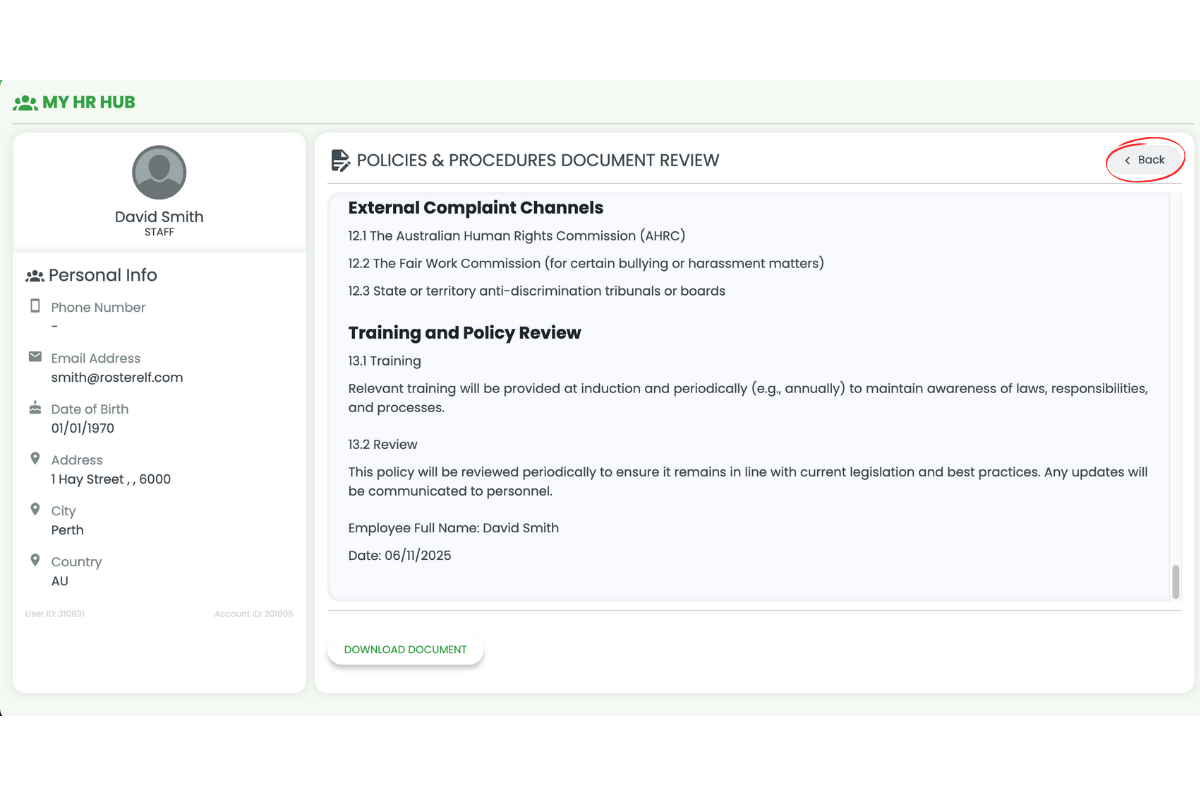Click the document icon beside Policies & Procedures
The width and height of the screenshot is (1200, 800).
click(340, 159)
